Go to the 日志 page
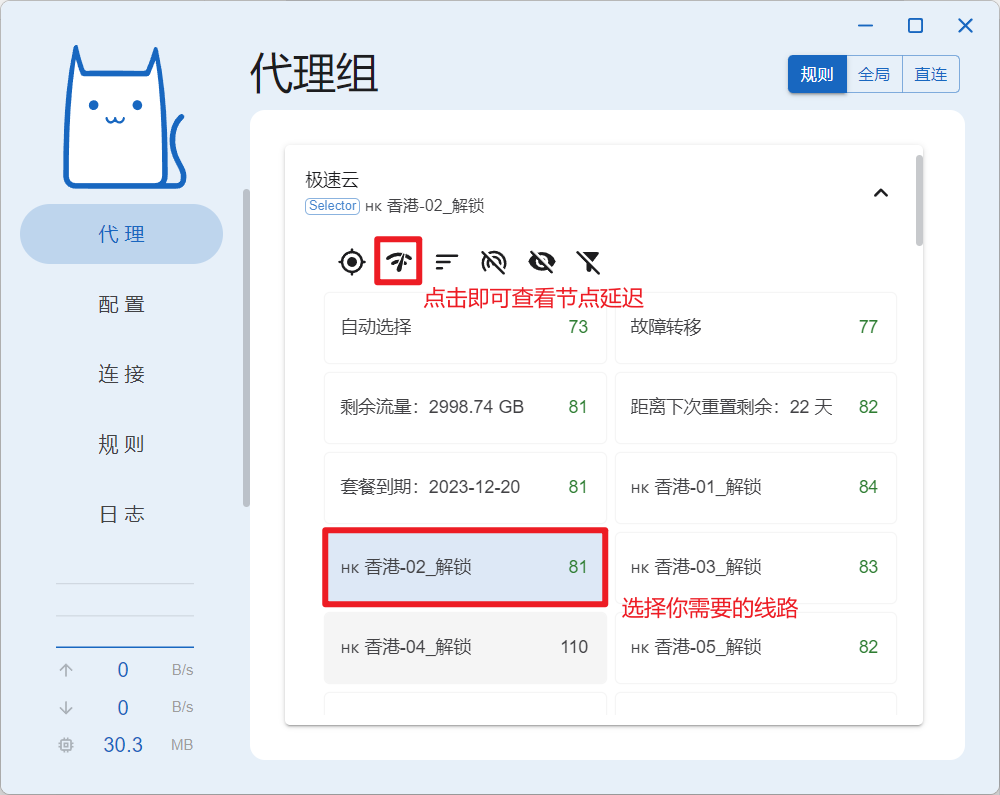1000x795 pixels. pyautogui.click(x=122, y=514)
